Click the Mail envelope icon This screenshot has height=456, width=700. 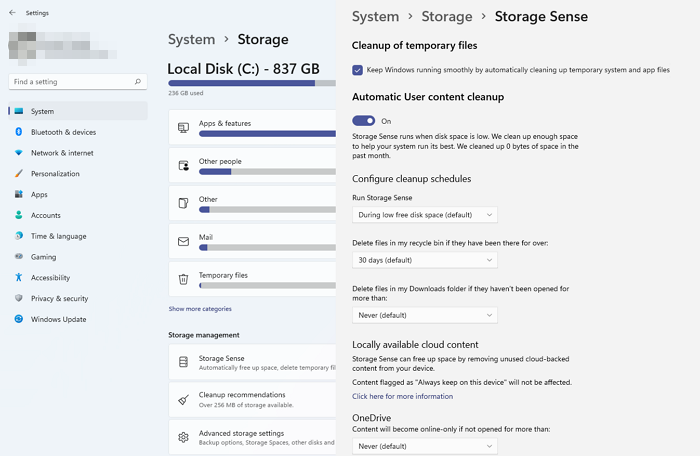tap(183, 242)
